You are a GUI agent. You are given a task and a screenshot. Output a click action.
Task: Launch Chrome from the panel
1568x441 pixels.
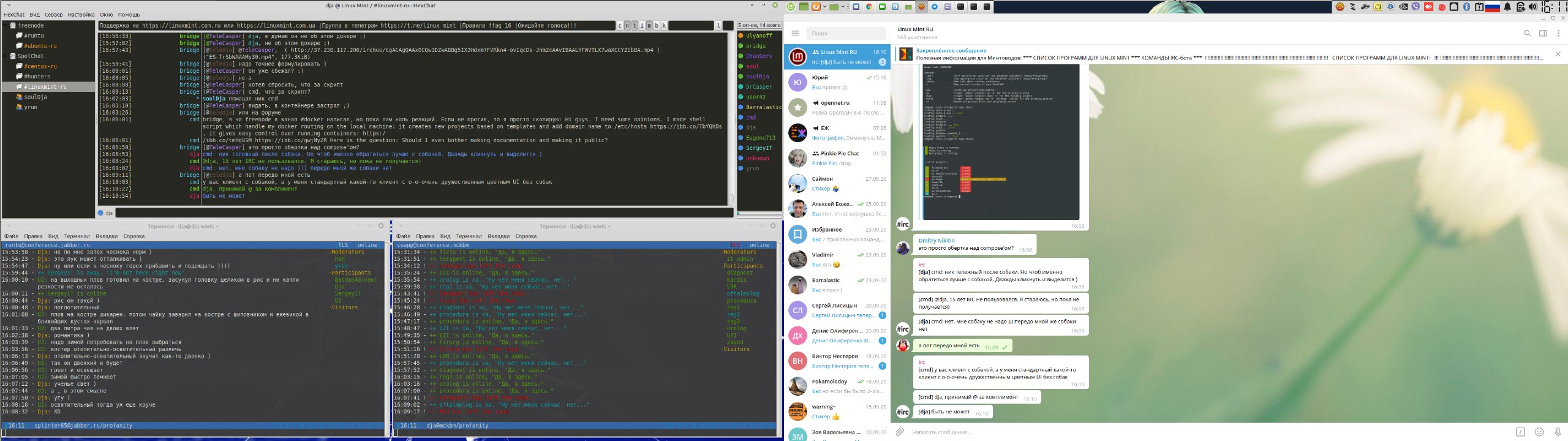(x=869, y=7)
